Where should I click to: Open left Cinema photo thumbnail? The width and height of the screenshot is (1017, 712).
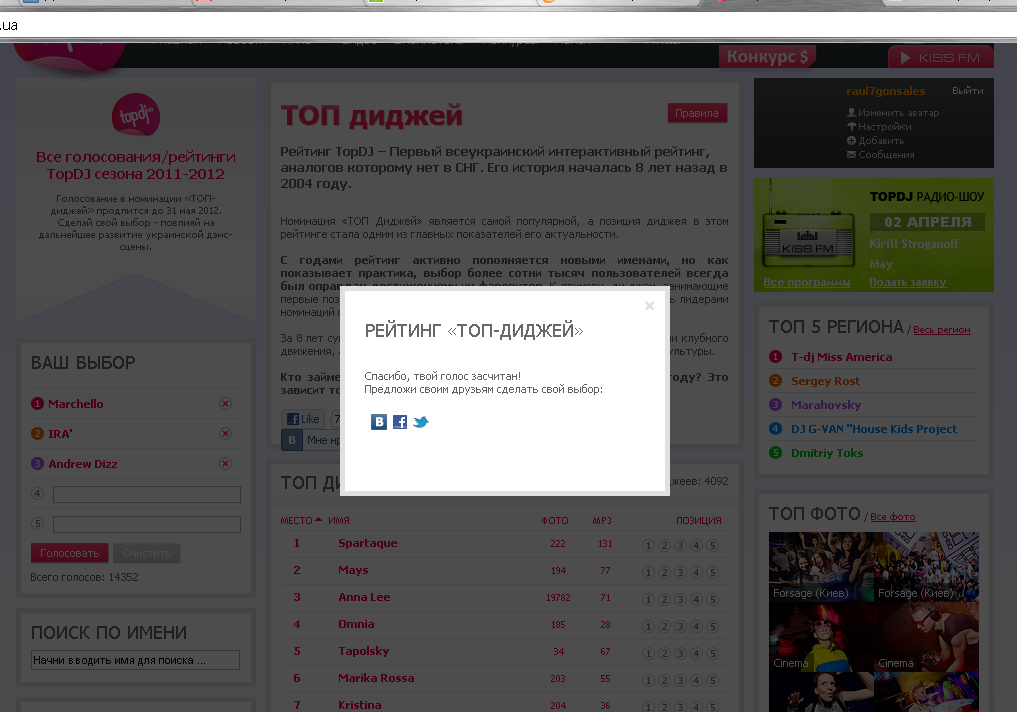point(821,637)
